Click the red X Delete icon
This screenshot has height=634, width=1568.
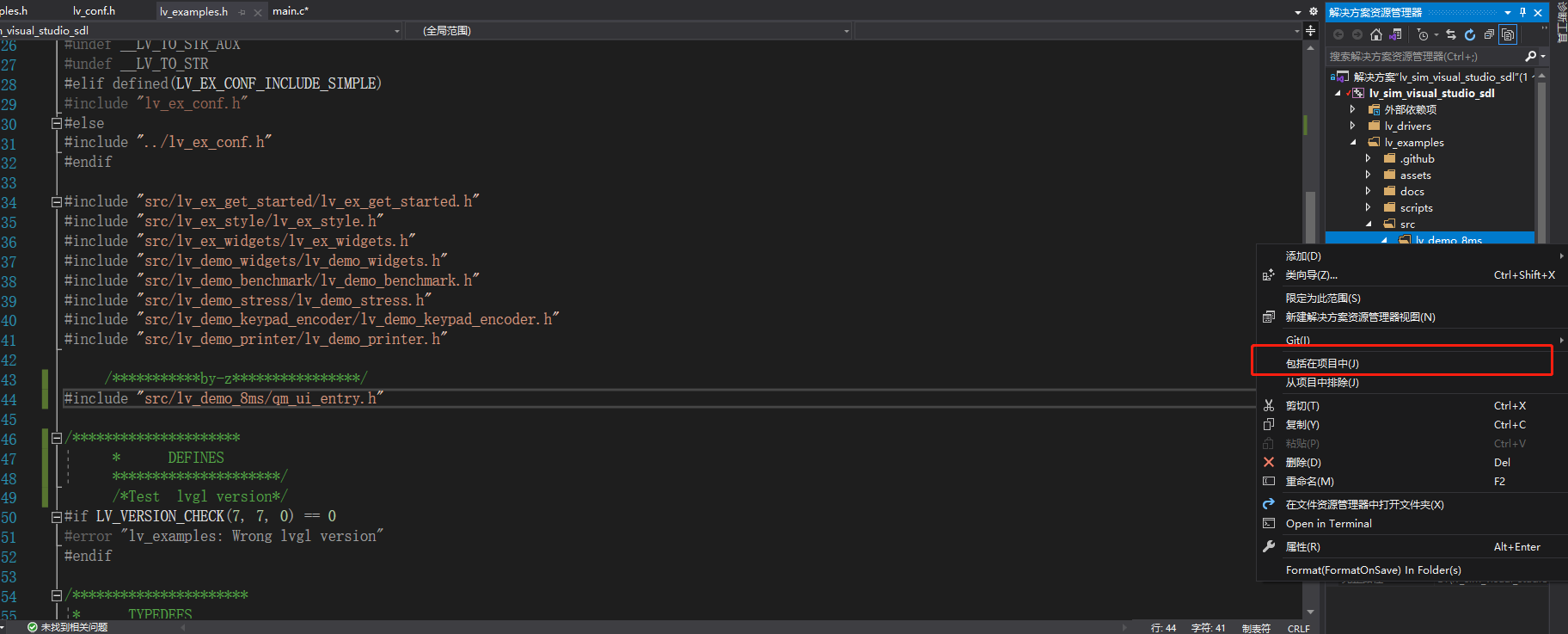(1269, 462)
